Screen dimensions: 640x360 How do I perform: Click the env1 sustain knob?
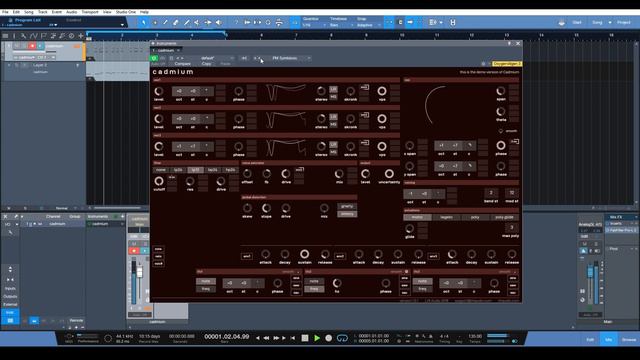click(304, 254)
